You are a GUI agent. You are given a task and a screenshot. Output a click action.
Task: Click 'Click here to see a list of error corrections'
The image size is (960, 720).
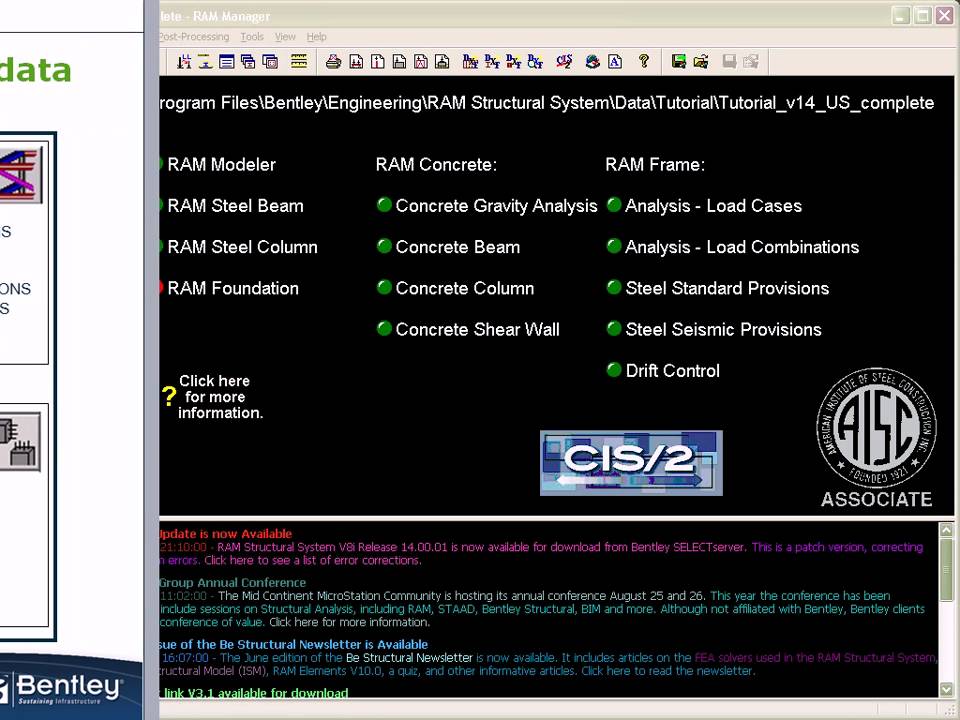coord(313,560)
